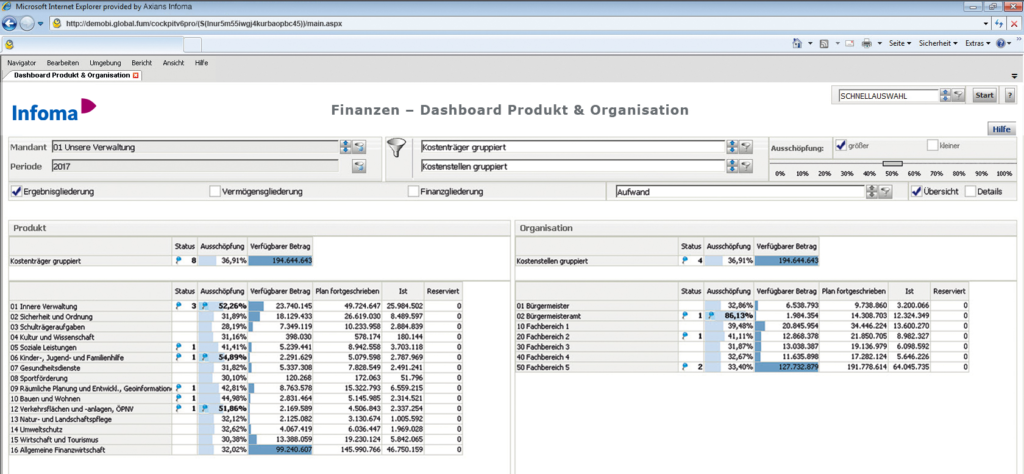Expand the Mandant selection arrows
The width and height of the screenshot is (1024, 474).
click(x=346, y=147)
